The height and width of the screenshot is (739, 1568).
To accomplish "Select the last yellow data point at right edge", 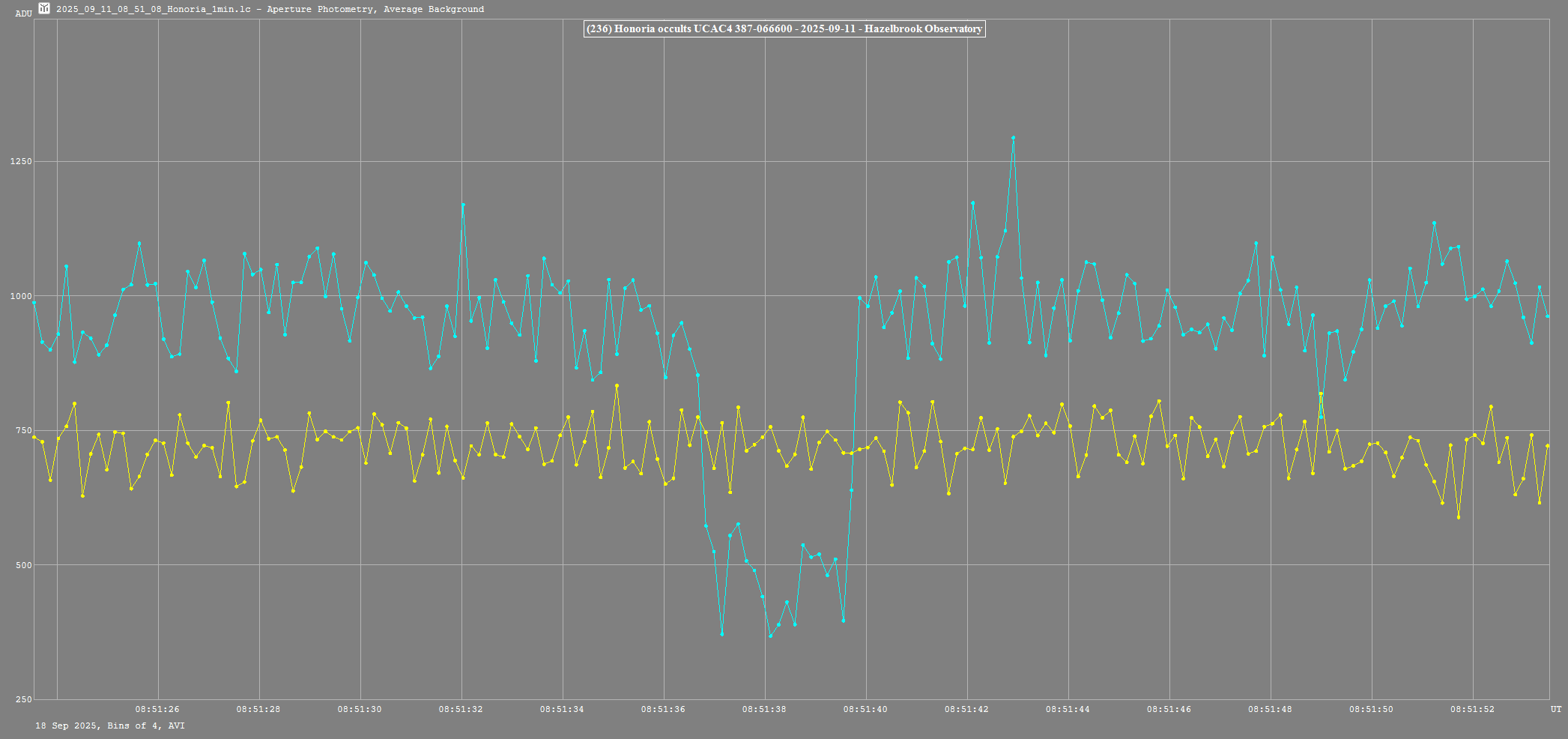I will pos(1547,446).
